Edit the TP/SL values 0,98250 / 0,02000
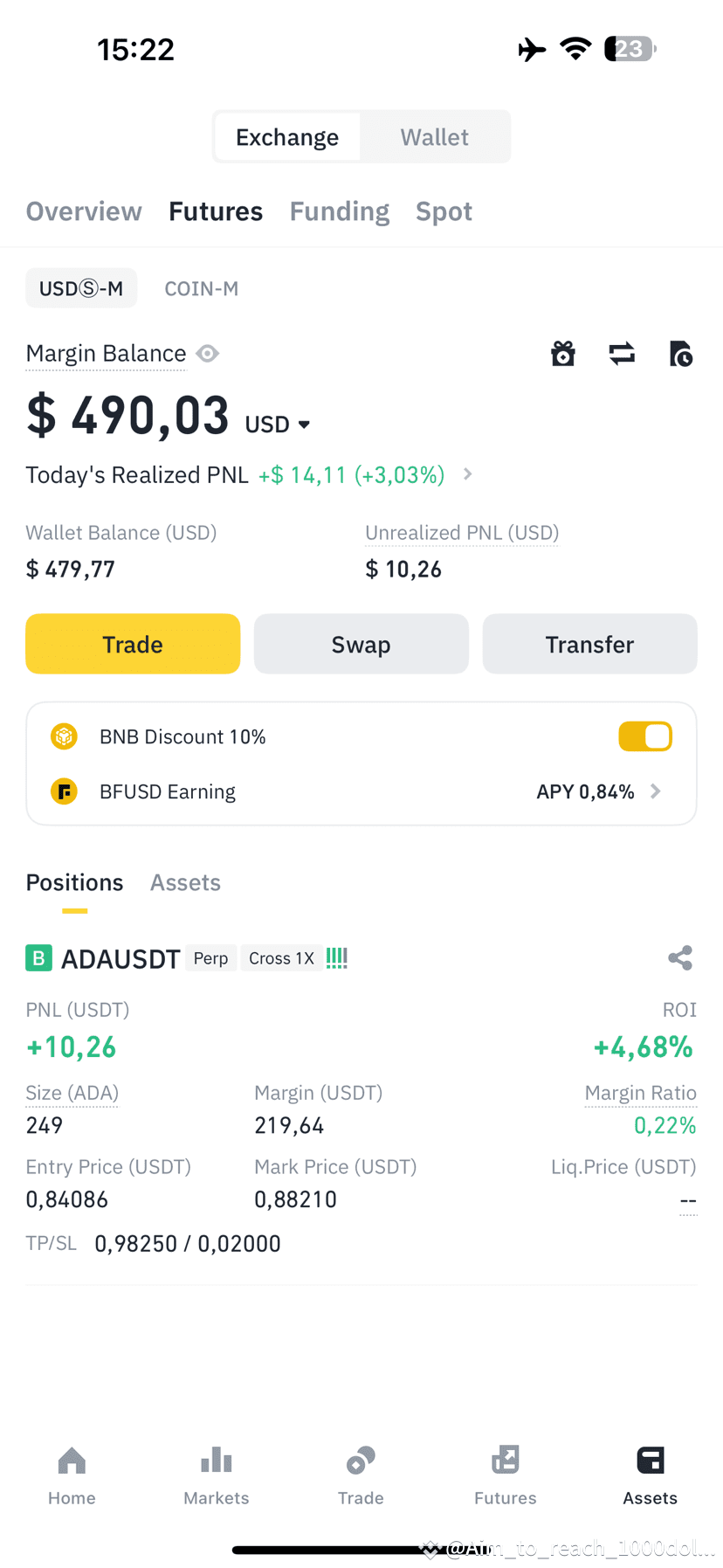 188,1244
